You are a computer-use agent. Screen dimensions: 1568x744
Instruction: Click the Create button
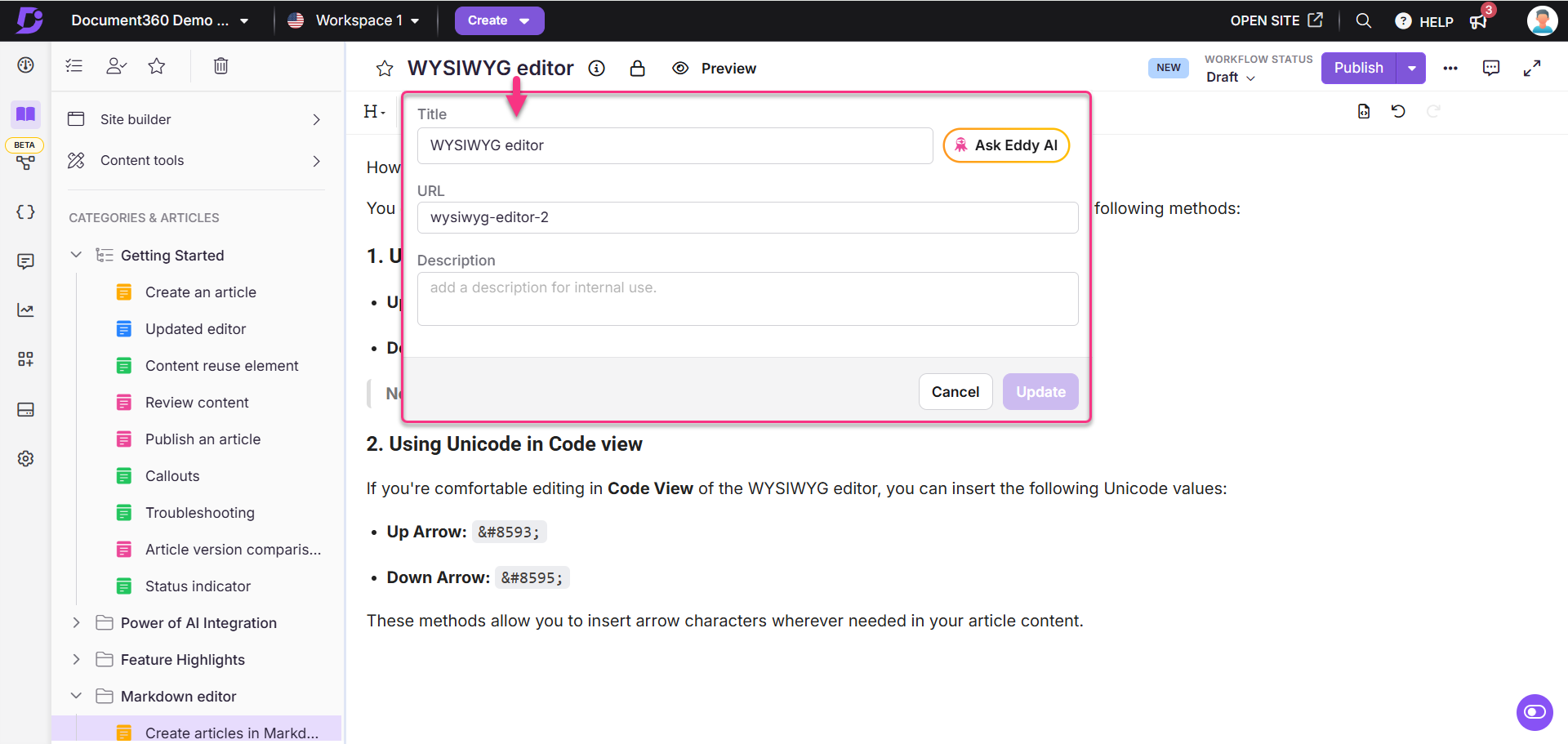click(499, 20)
